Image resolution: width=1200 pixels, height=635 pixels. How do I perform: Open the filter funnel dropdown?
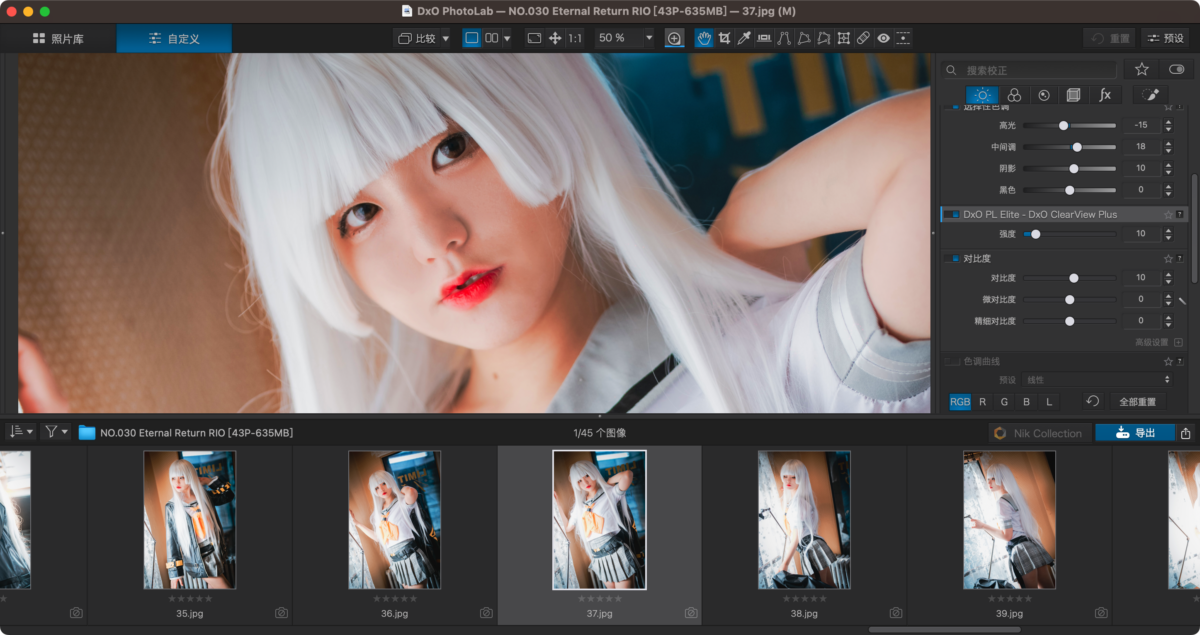[x=56, y=432]
